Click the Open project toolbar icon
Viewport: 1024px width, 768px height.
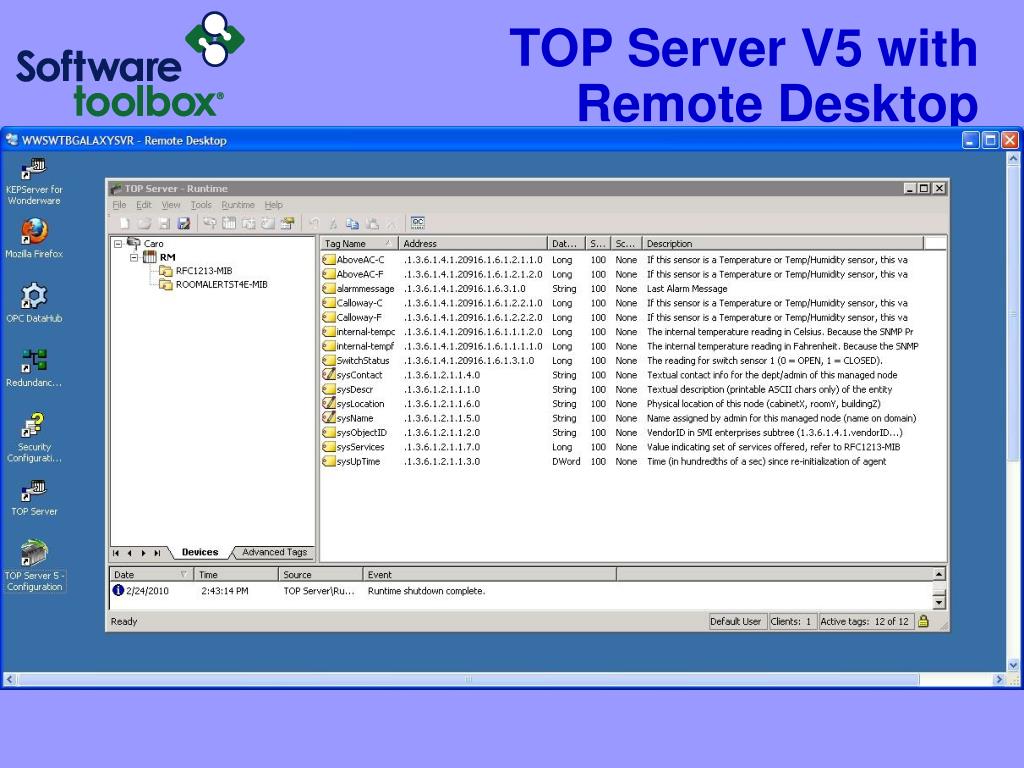(144, 223)
